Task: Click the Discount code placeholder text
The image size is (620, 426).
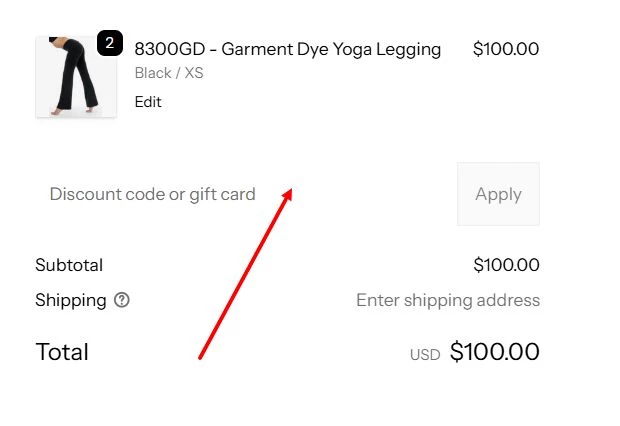Action: 153,194
